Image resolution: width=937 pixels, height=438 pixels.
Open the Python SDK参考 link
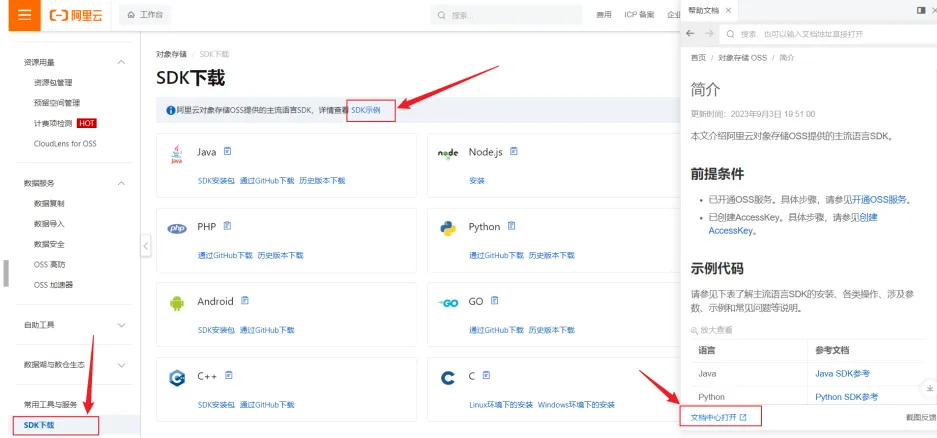click(x=847, y=397)
